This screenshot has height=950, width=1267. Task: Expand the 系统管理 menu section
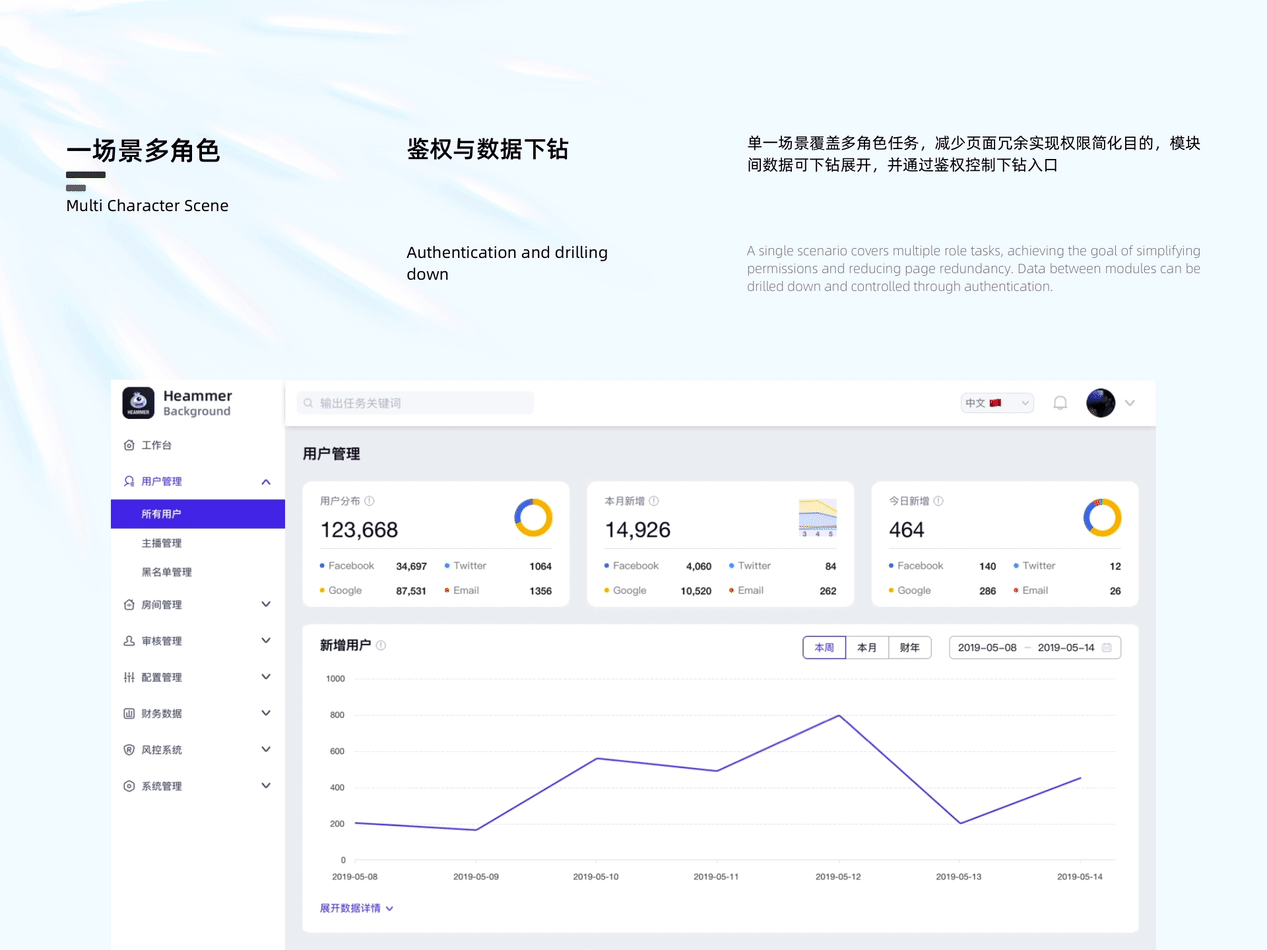[266, 785]
